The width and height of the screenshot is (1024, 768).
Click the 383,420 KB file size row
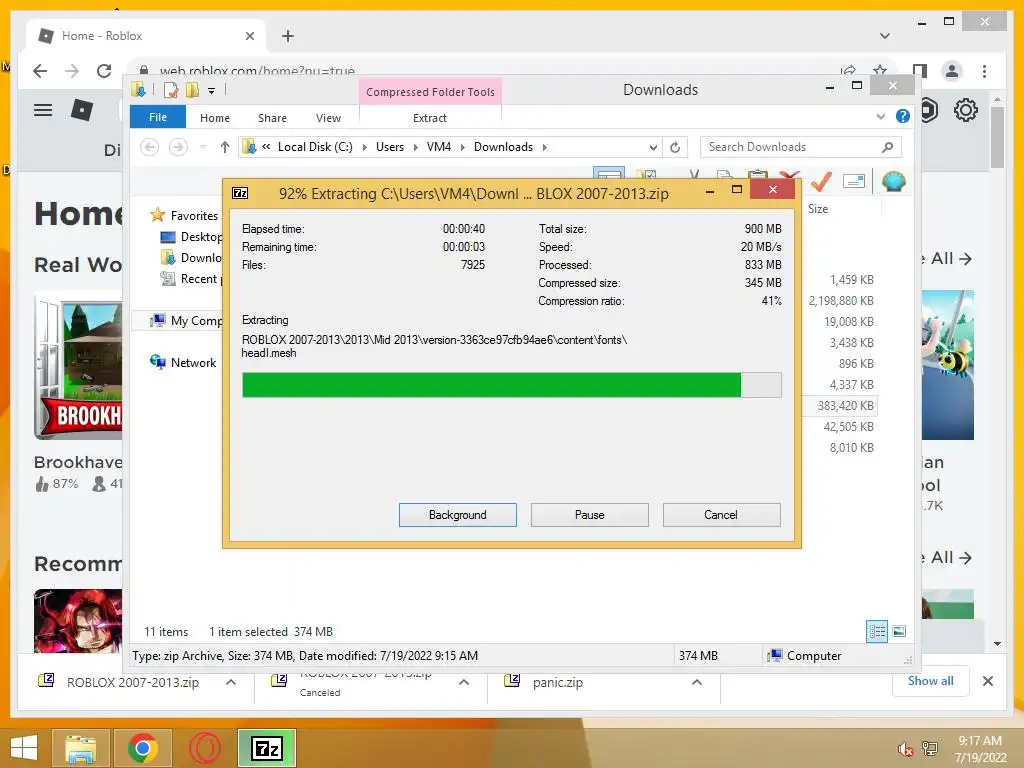839,406
